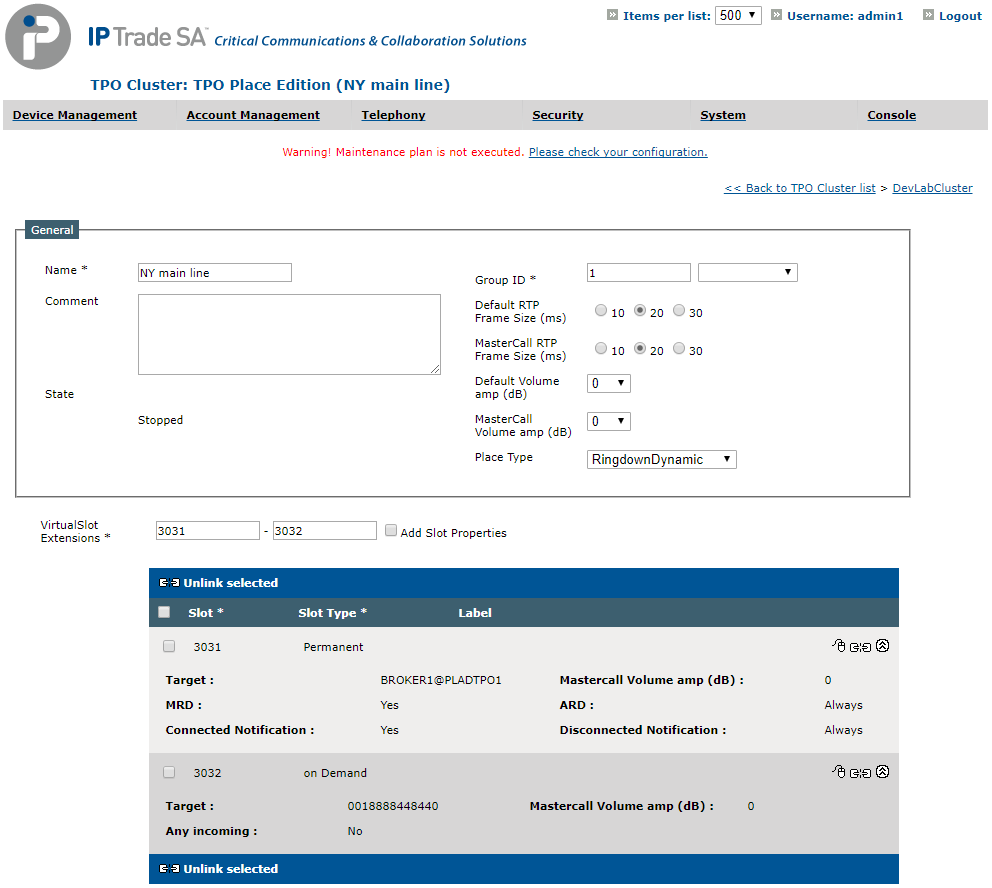Collapse slot 3031 details with the chevron icon
992x888 pixels.
pyautogui.click(x=883, y=646)
